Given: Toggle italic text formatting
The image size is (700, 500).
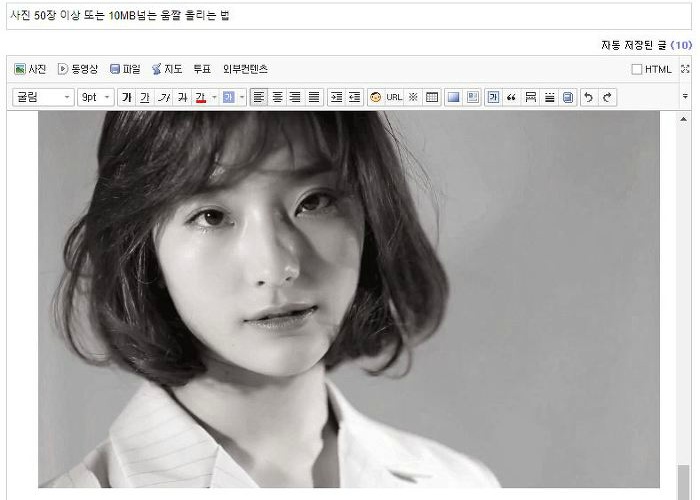Looking at the screenshot, I should (164, 97).
